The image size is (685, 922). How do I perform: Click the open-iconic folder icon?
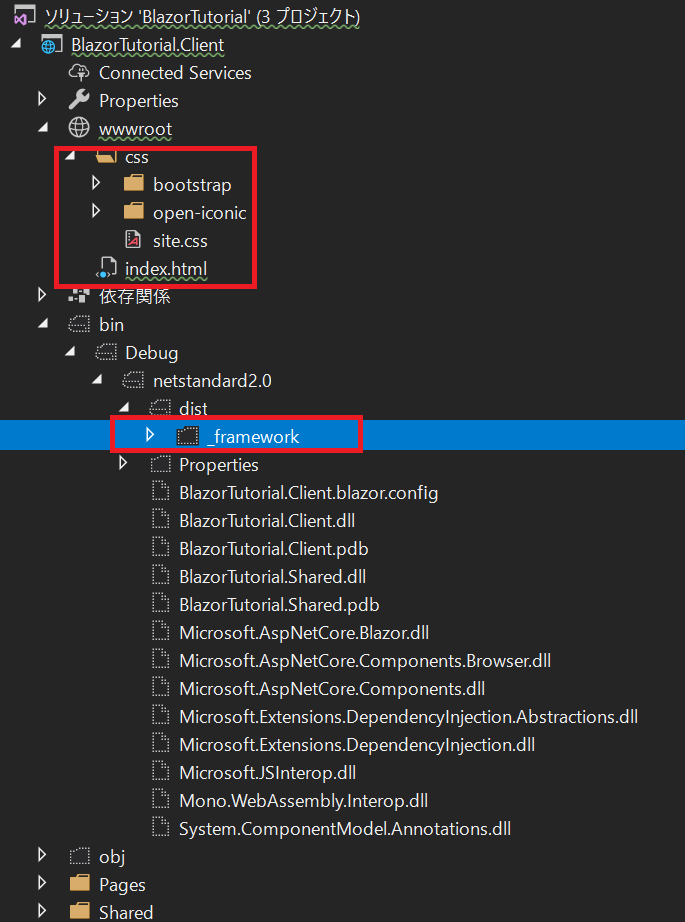coord(134,212)
